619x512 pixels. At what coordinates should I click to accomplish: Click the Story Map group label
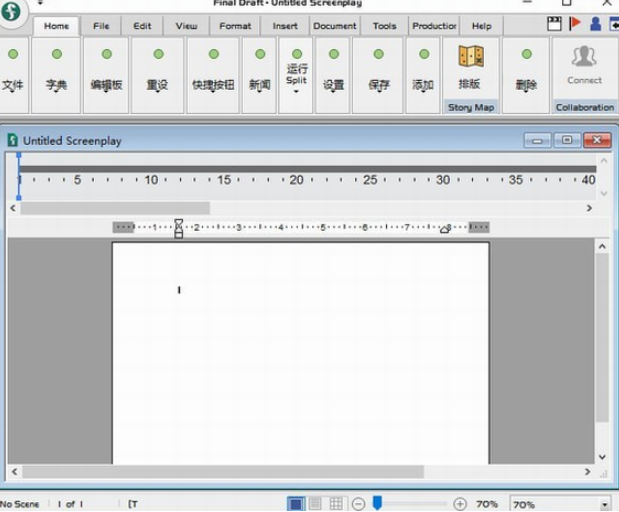click(x=471, y=107)
